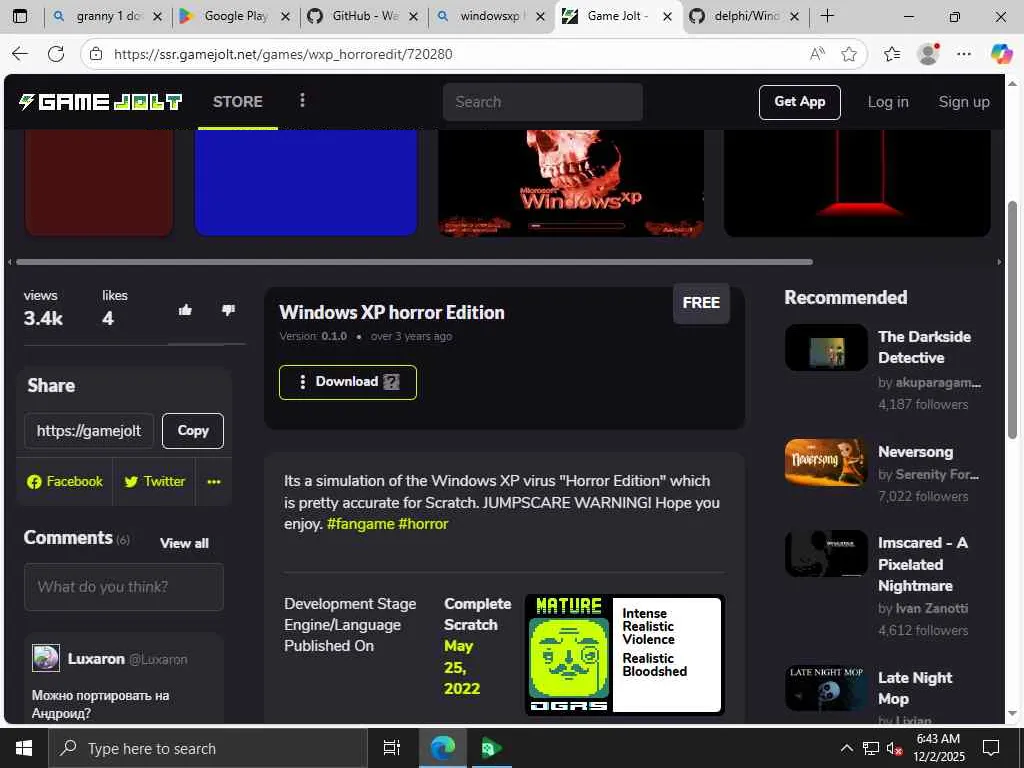Image resolution: width=1024 pixels, height=768 pixels.
Task: Open The Darkside Detective title link
Action: (x=924, y=347)
